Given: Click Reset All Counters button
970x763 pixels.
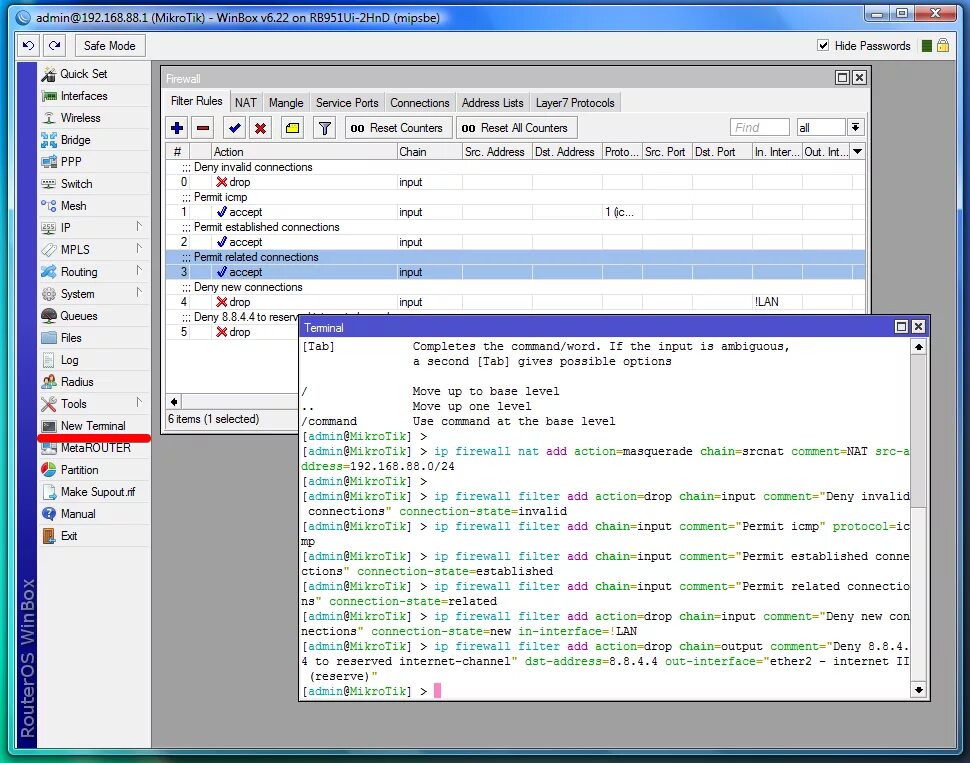Looking at the screenshot, I should 516,128.
